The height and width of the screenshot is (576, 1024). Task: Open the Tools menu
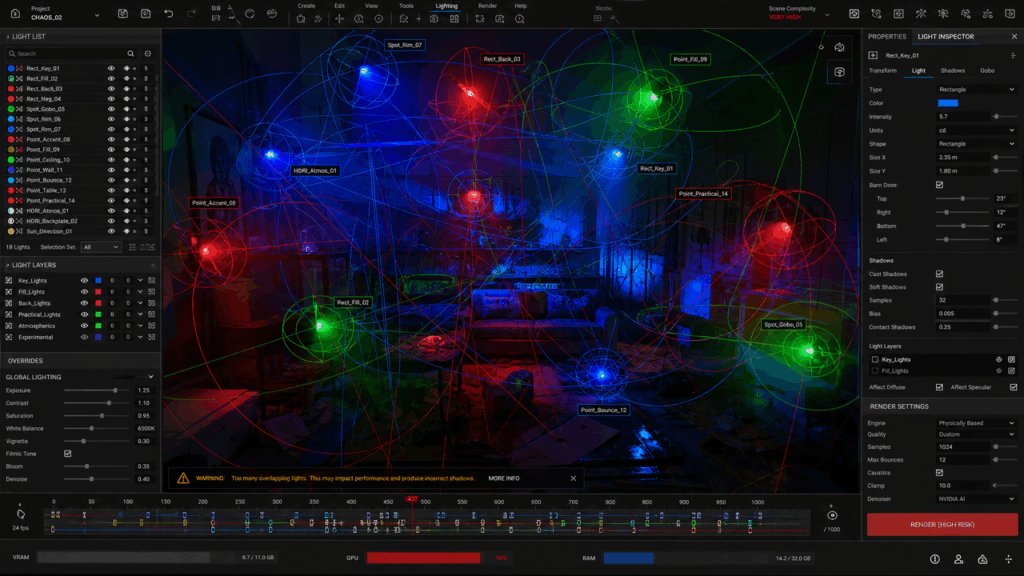406,6
